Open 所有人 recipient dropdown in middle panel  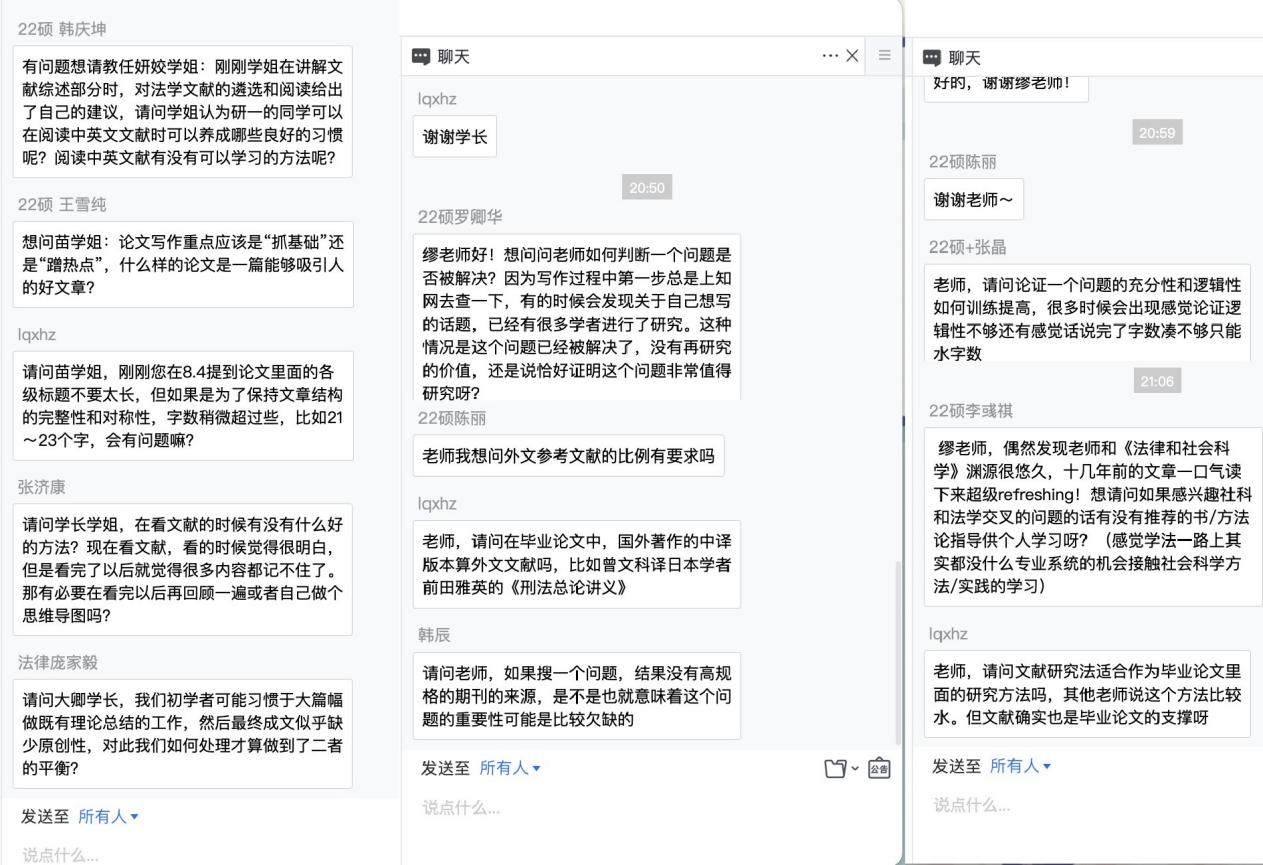click(509, 768)
